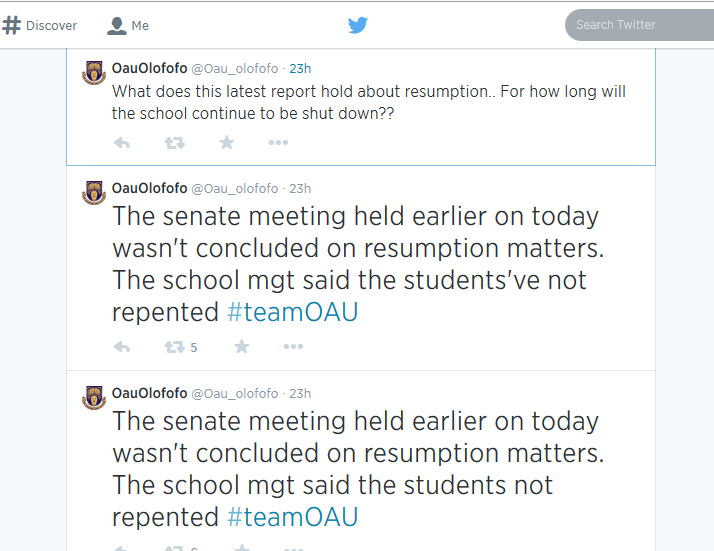Viewport: 714px width, 551px height.
Task: Open the Discover tab
Action: coord(40,26)
